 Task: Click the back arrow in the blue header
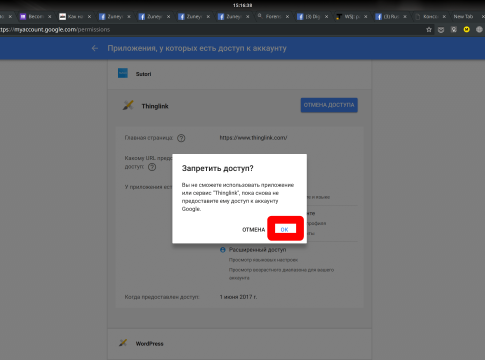pos(95,48)
